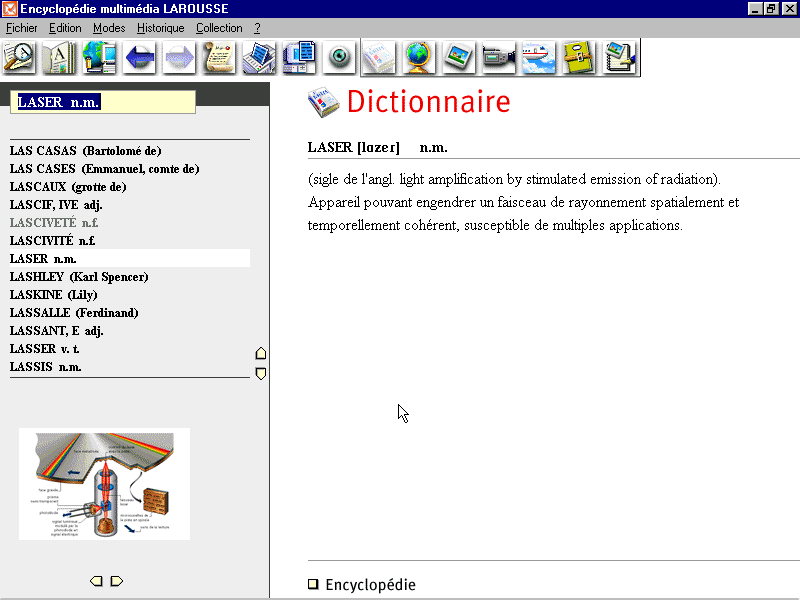Screen dimensions: 800x600
Task: Select LASSANT, E adj. entry
Action: 57,331
